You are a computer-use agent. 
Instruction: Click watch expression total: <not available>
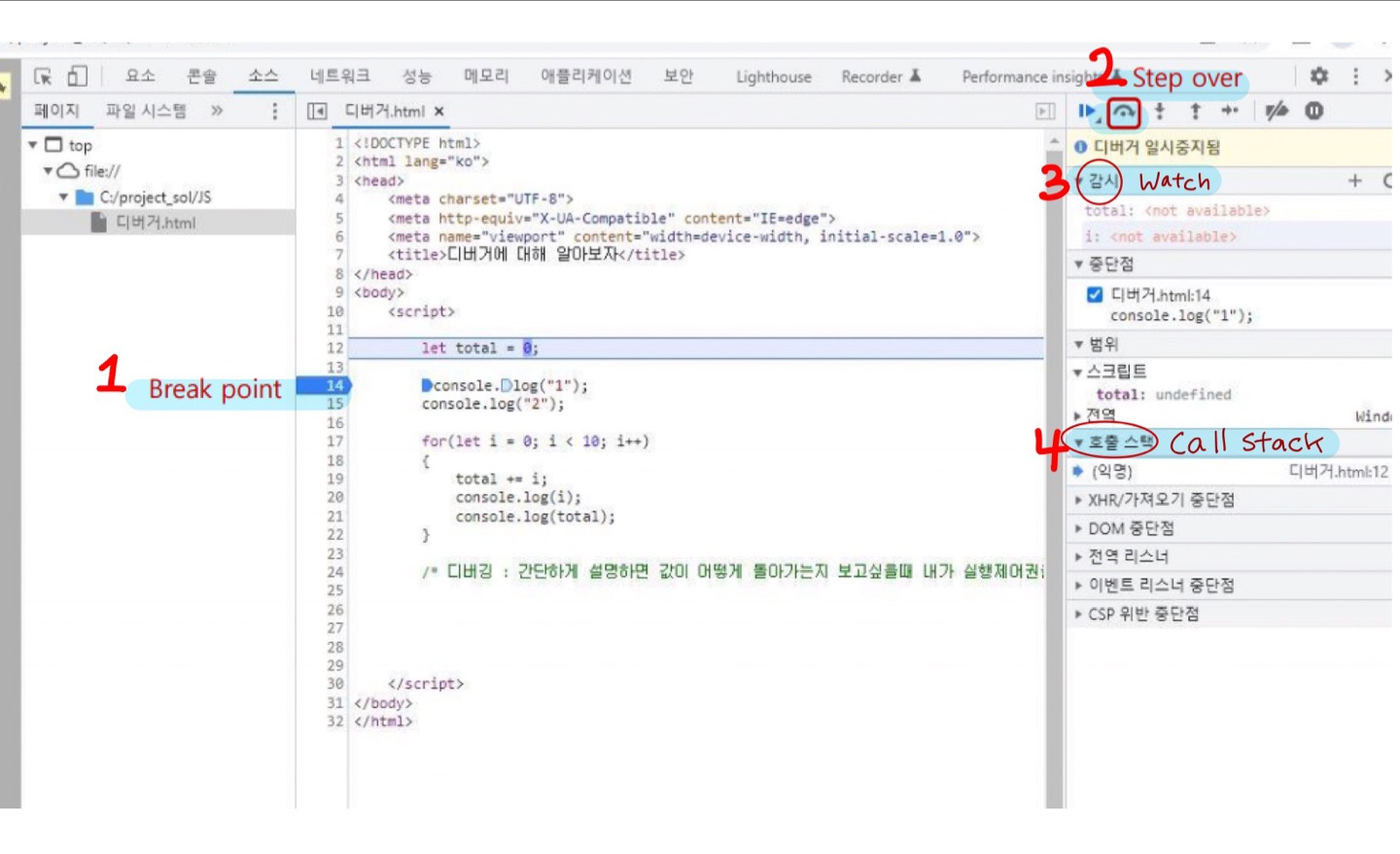pyautogui.click(x=1176, y=211)
